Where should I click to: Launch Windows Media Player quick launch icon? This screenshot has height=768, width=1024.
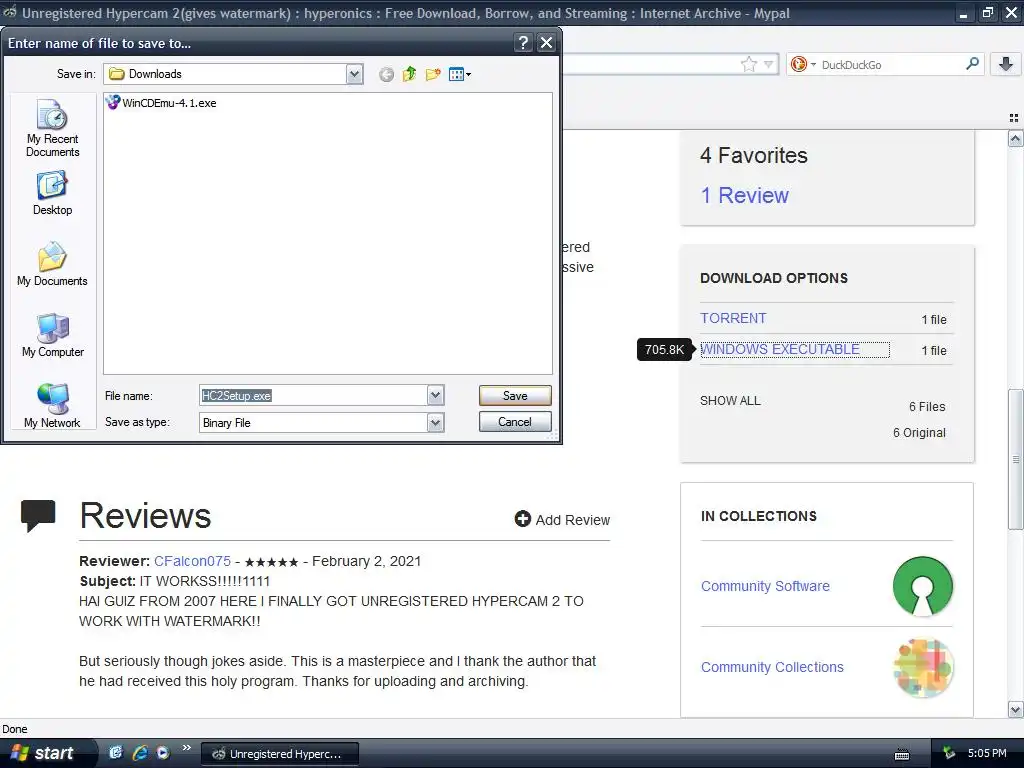163,753
